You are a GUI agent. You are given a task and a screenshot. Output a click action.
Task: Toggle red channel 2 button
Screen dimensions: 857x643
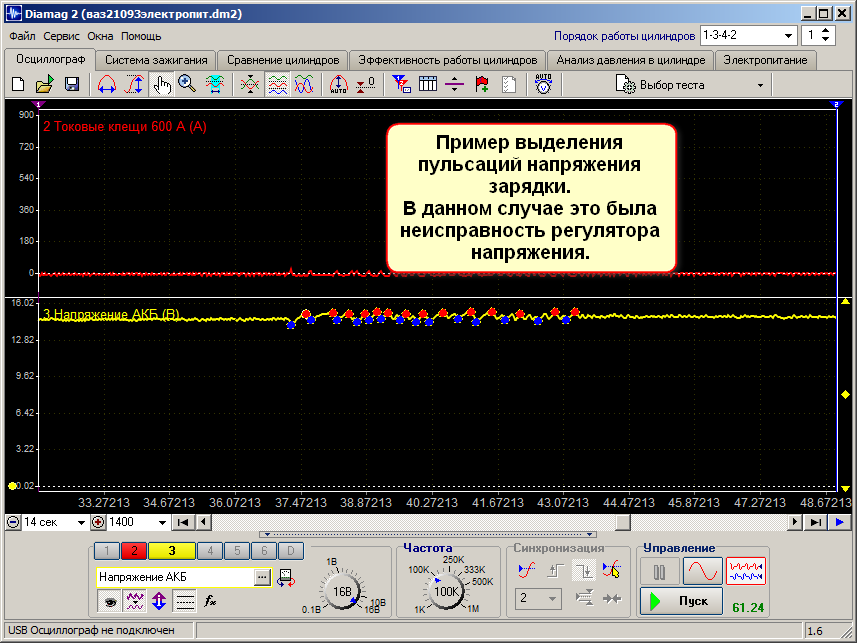[x=134, y=551]
